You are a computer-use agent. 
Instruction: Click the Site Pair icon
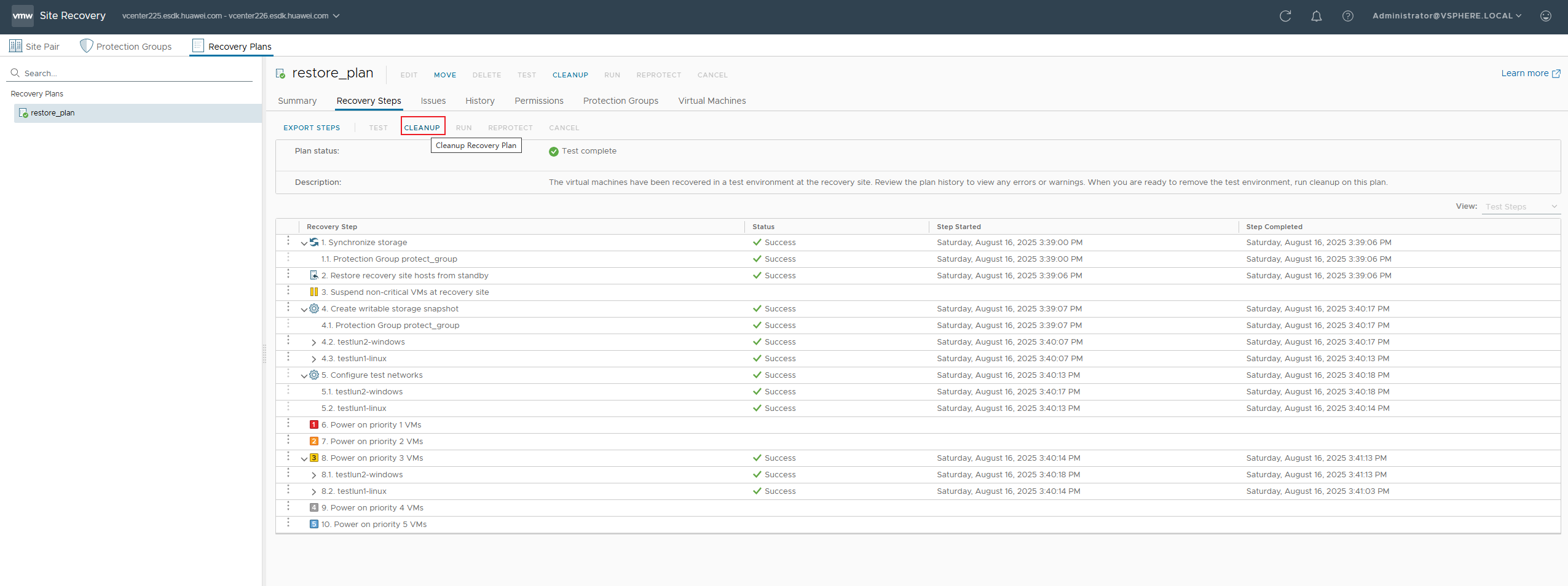15,45
